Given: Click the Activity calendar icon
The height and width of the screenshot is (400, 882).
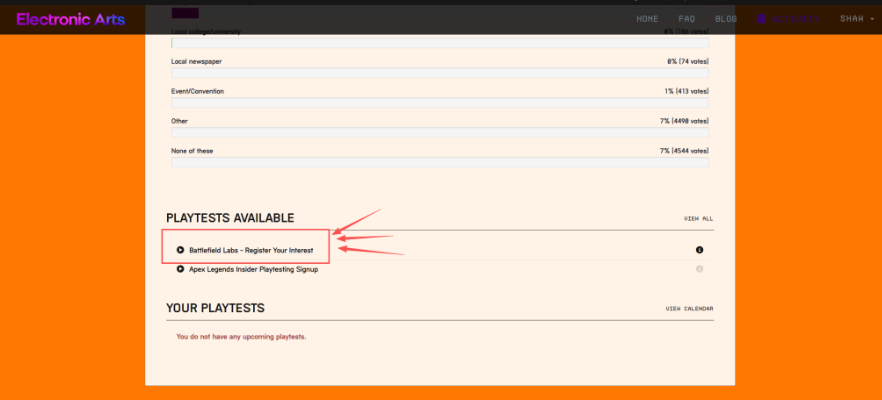Looking at the screenshot, I should 761,19.
